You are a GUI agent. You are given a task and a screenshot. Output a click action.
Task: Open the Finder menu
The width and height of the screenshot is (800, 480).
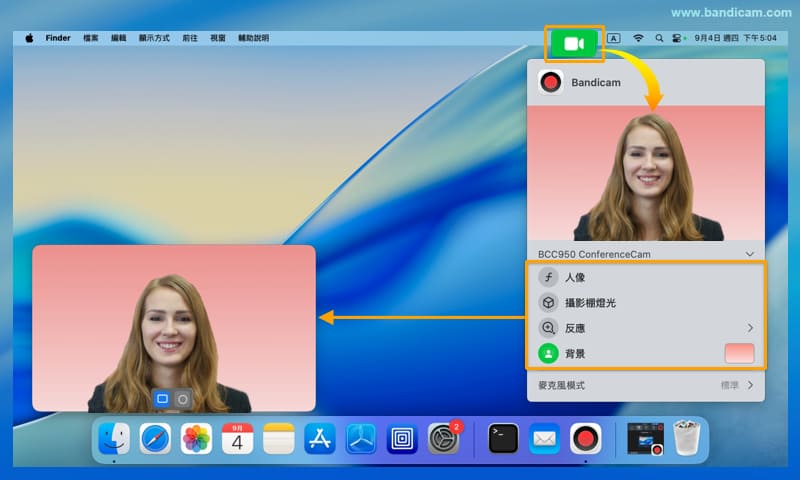point(58,38)
